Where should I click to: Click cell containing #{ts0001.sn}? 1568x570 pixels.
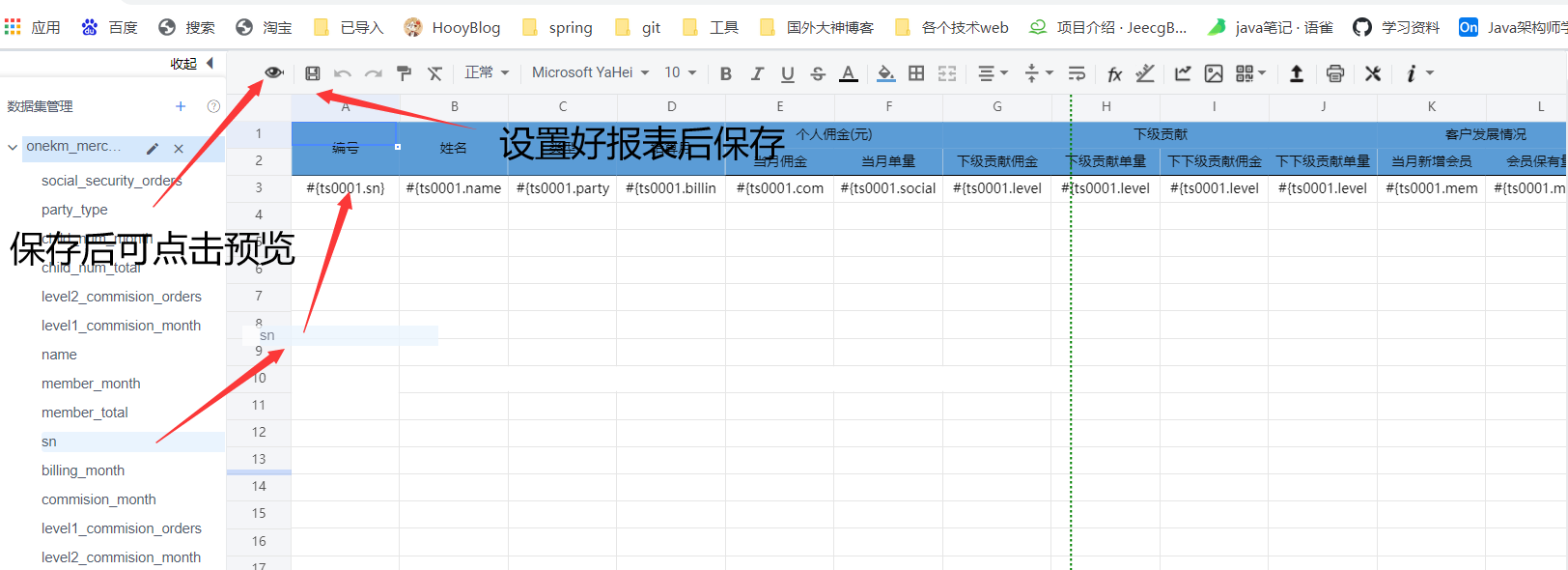click(x=346, y=188)
